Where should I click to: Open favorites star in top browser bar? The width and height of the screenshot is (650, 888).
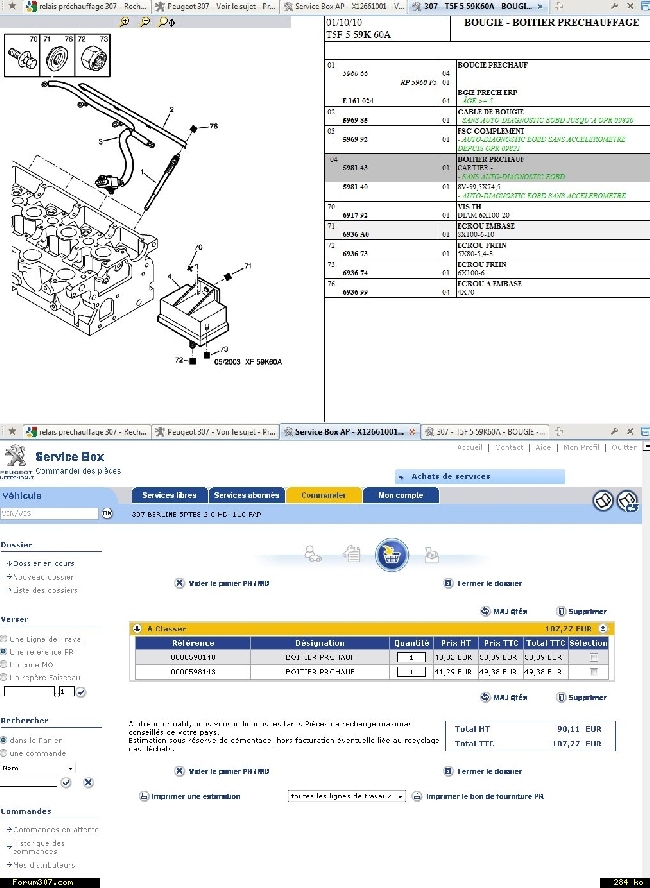(x=11, y=6)
